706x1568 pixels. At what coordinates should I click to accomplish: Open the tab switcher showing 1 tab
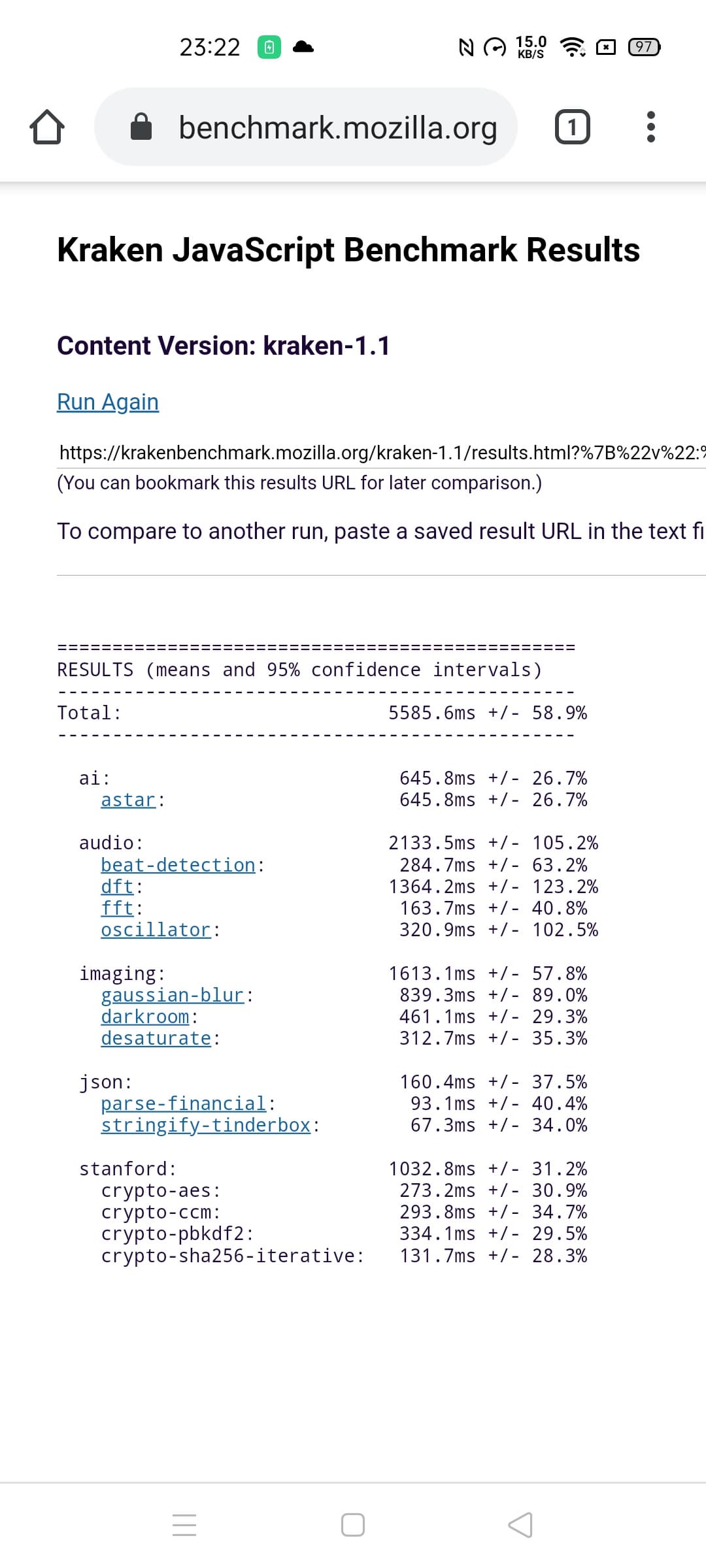[x=572, y=127]
